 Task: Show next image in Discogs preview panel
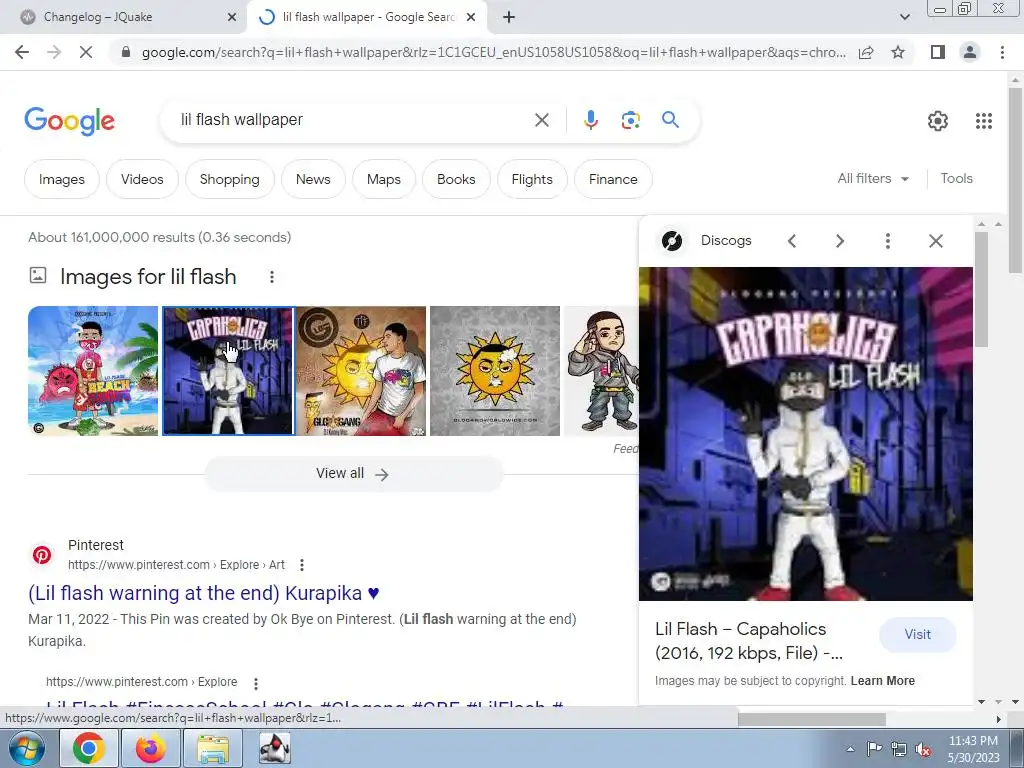tap(840, 241)
